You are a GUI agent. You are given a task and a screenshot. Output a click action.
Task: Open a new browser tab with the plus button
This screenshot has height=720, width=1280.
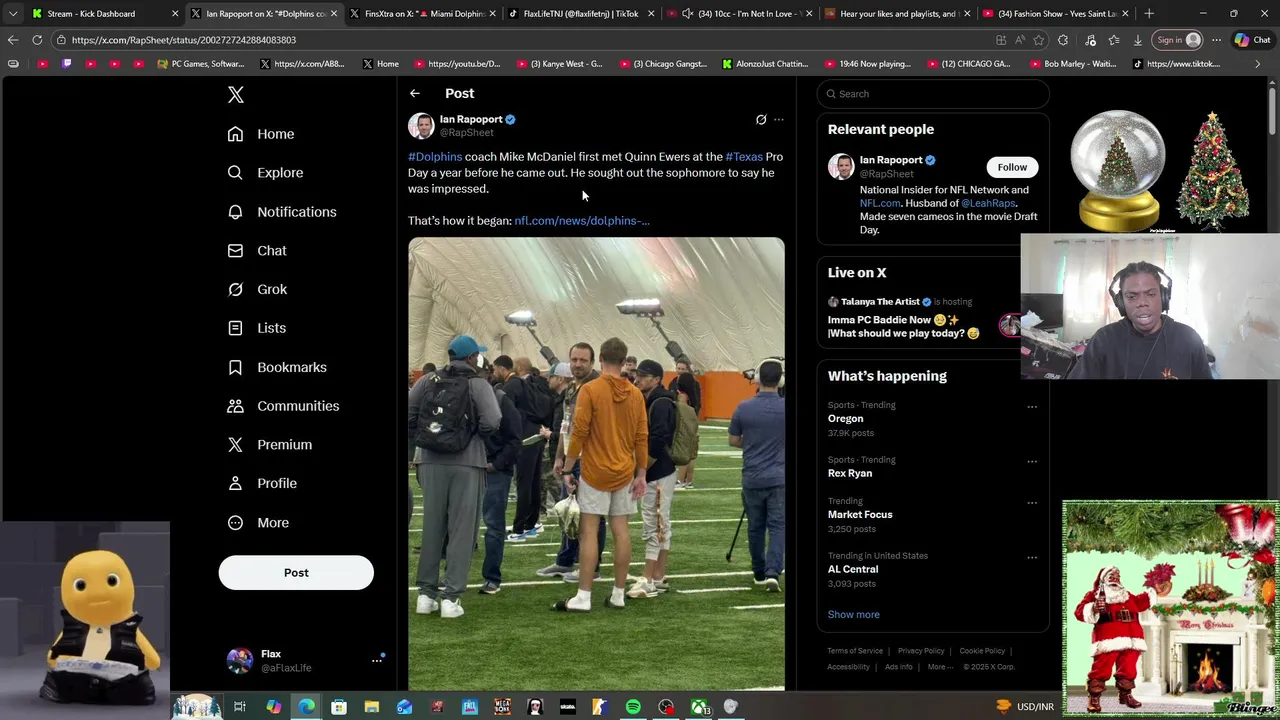1149,14
